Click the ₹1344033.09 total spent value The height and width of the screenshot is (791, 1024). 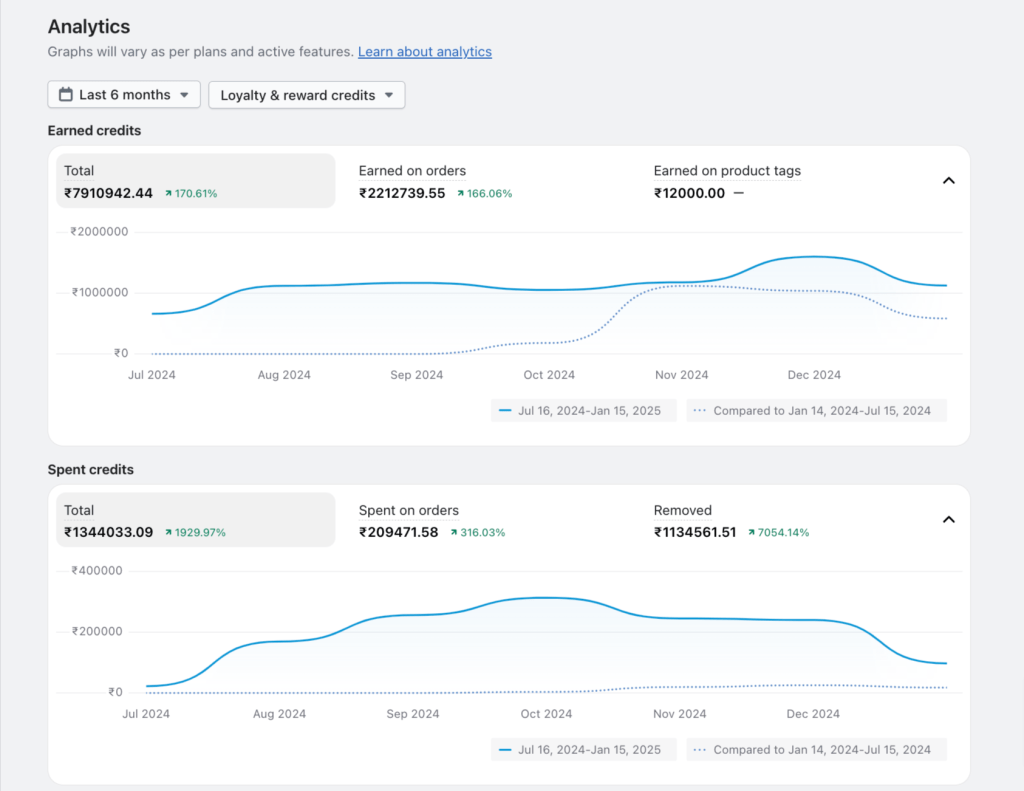[108, 532]
